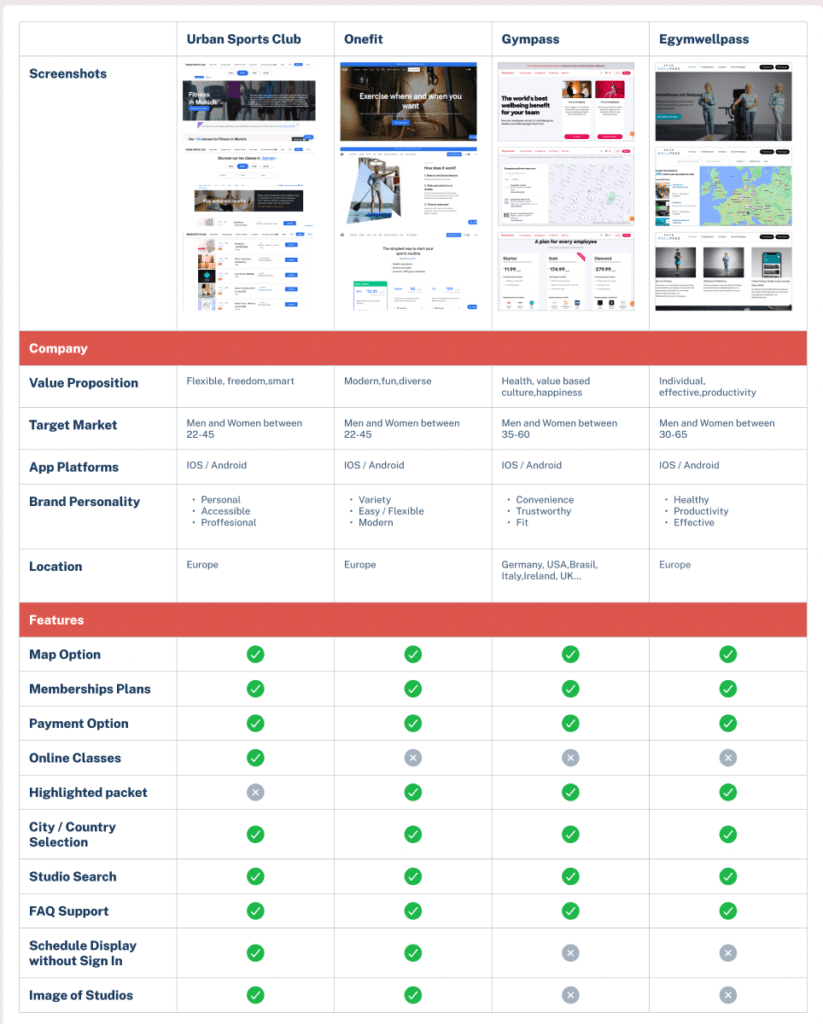Click Gympass City / Country Selection checkmark
The height and width of the screenshot is (1024, 823).
(570, 835)
